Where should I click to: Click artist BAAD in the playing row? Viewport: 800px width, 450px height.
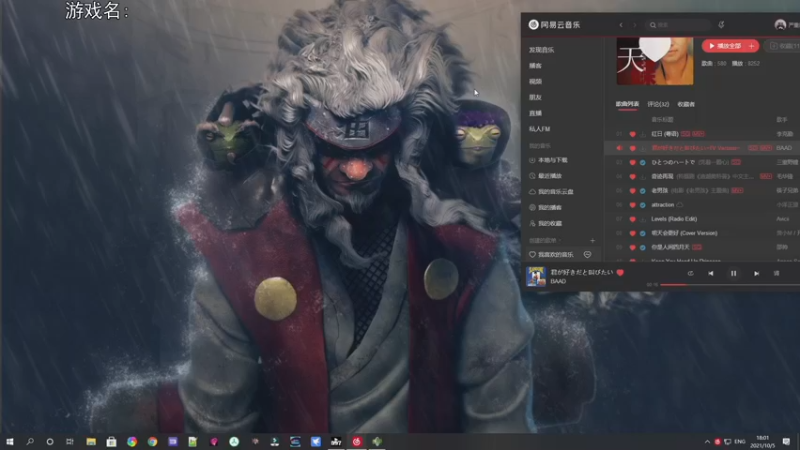point(784,148)
